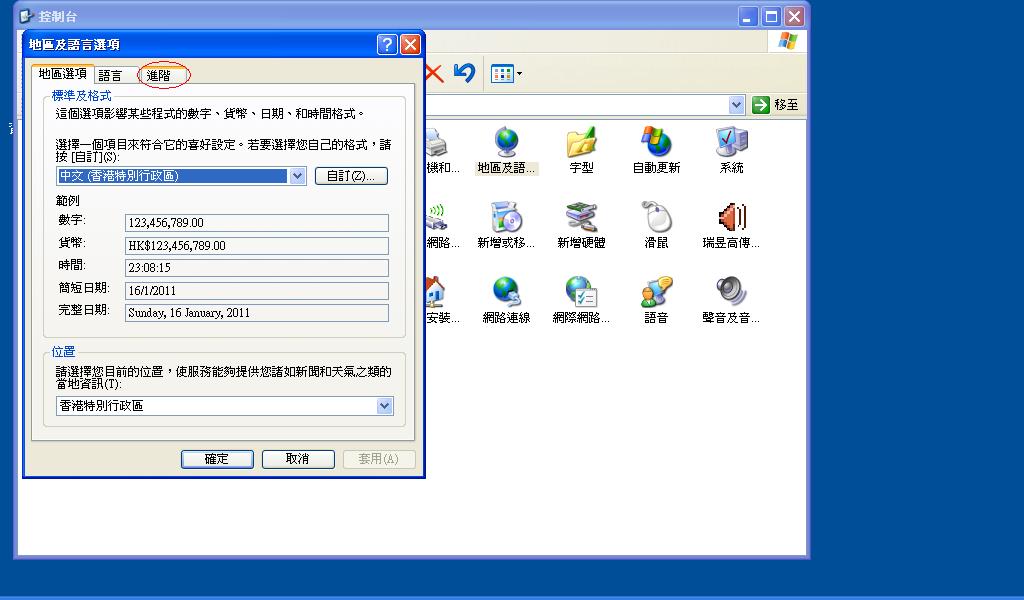Click the 確定 button
Image resolution: width=1024 pixels, height=600 pixels.
point(217,459)
